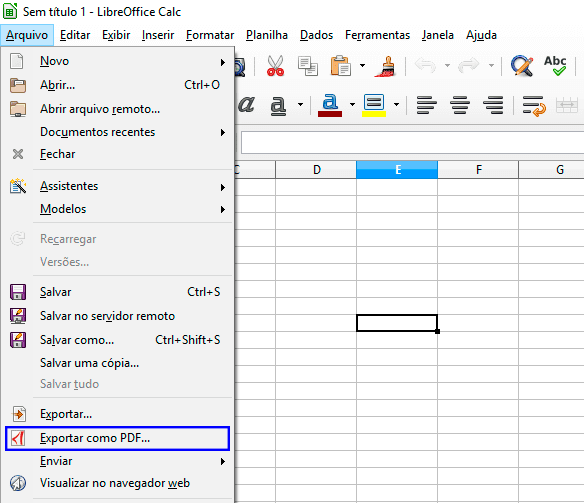584x503 pixels.
Task: Choose Exportar... menu entry
Action: (118, 414)
